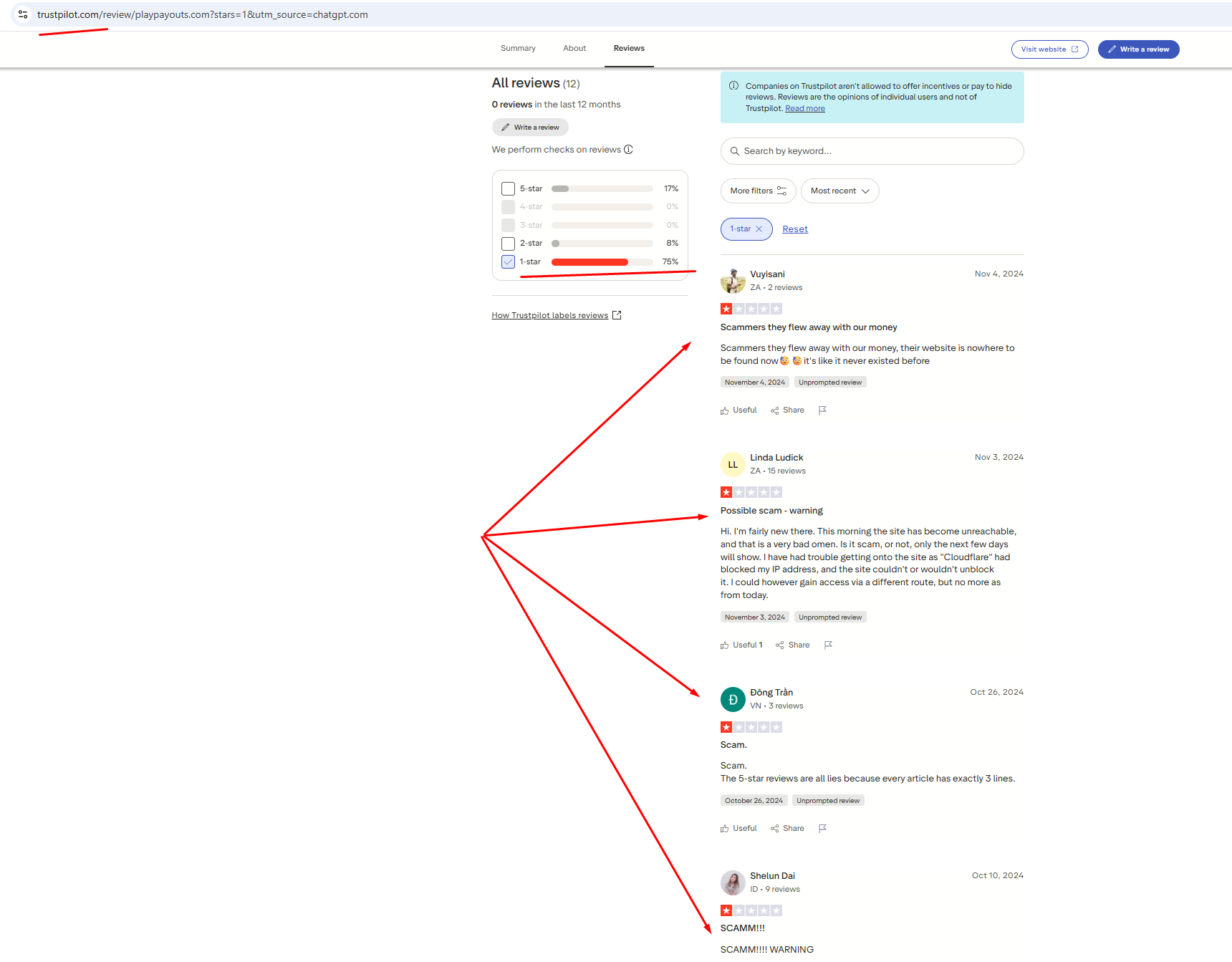This screenshot has width=1232, height=962.
Task: Share Vuyisani's review
Action: point(787,410)
